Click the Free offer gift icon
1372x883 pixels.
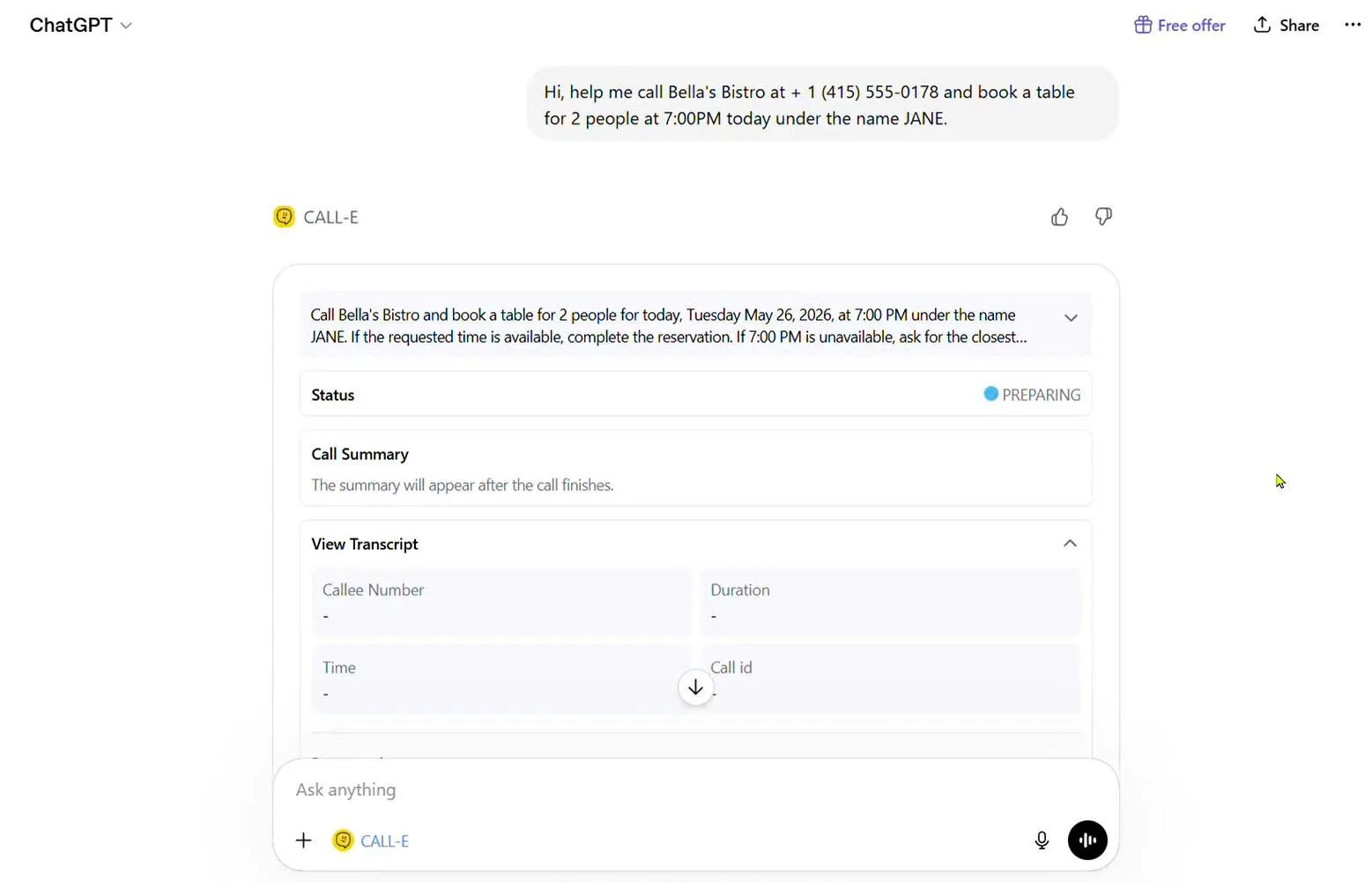(1143, 25)
